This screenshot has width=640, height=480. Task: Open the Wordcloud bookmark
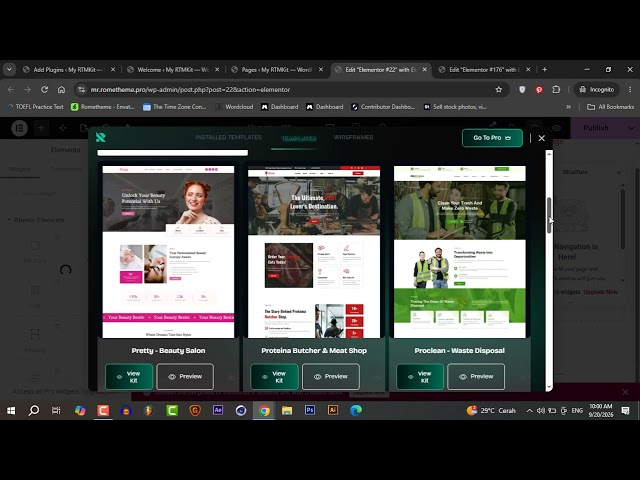pyautogui.click(x=235, y=107)
